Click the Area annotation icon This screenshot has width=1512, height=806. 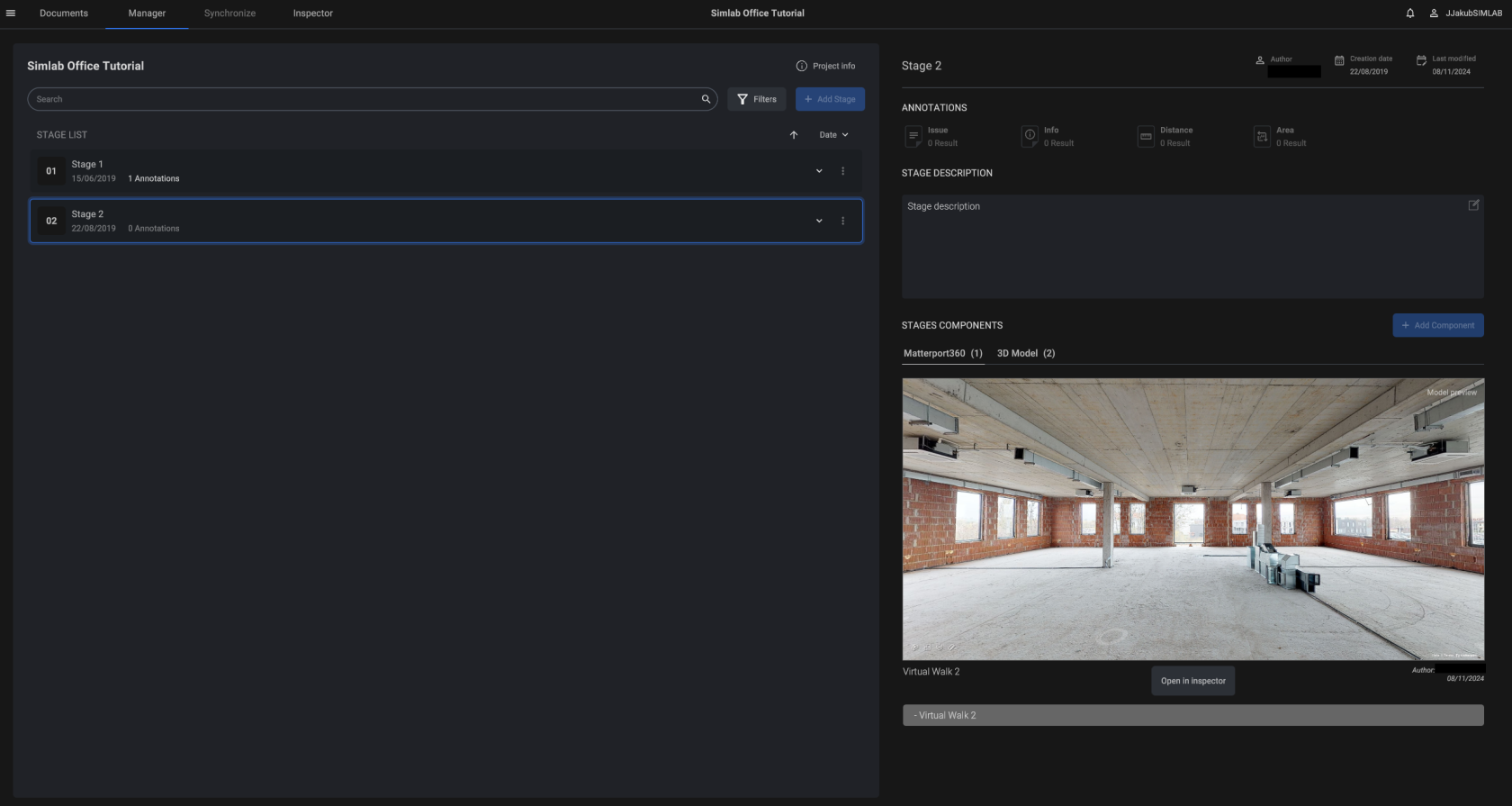click(1262, 137)
